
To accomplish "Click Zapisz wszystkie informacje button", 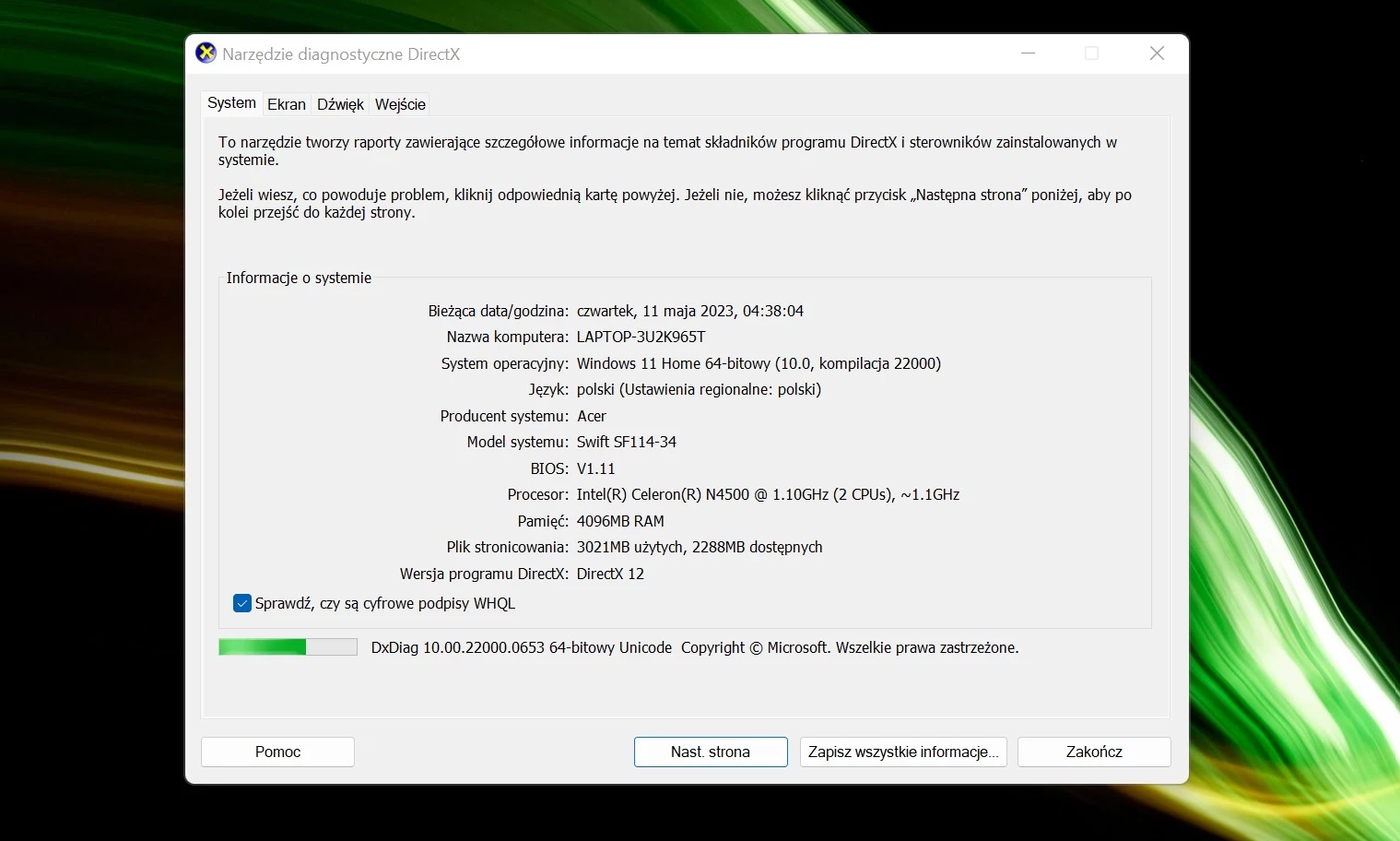I will click(903, 752).
